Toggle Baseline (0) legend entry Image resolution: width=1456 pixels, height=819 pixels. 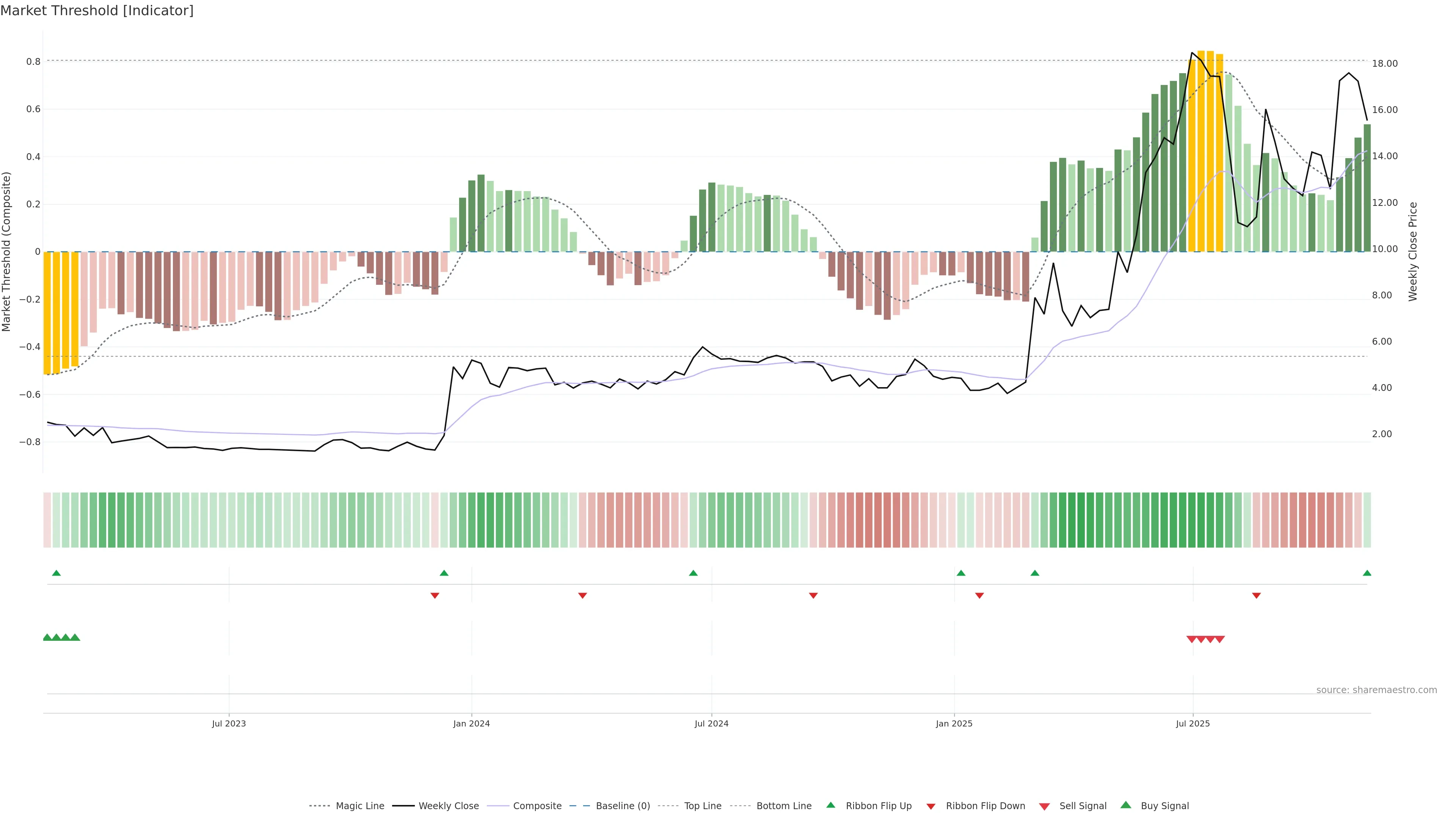[622, 806]
